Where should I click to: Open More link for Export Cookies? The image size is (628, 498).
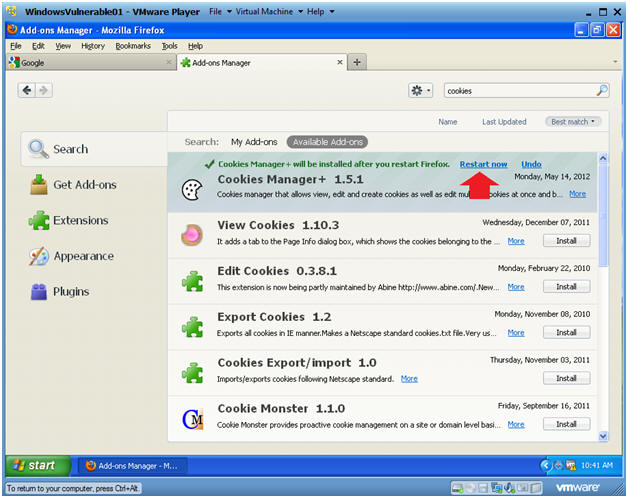tap(516, 333)
